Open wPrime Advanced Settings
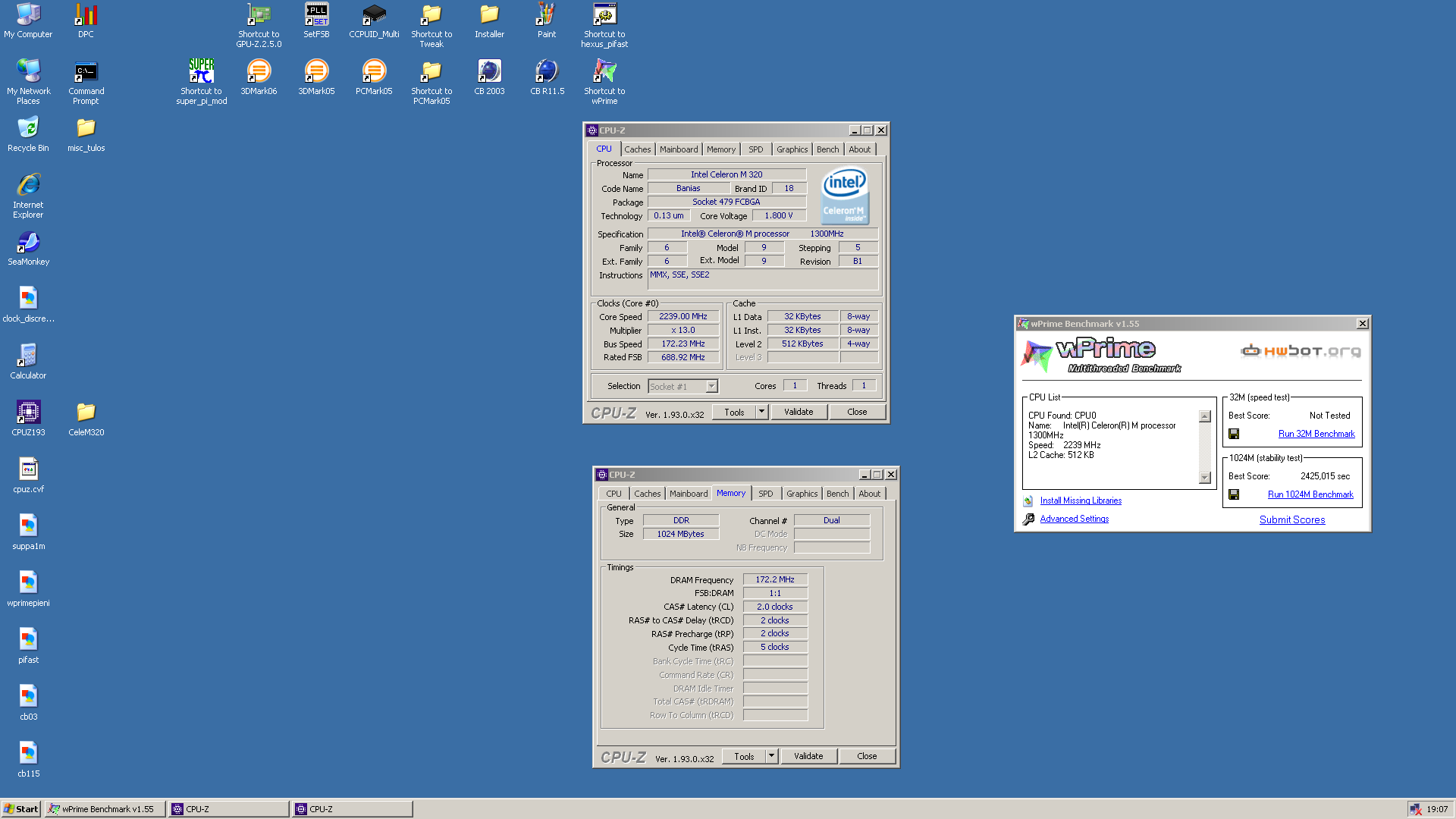Viewport: 1456px width, 819px height. click(1074, 519)
